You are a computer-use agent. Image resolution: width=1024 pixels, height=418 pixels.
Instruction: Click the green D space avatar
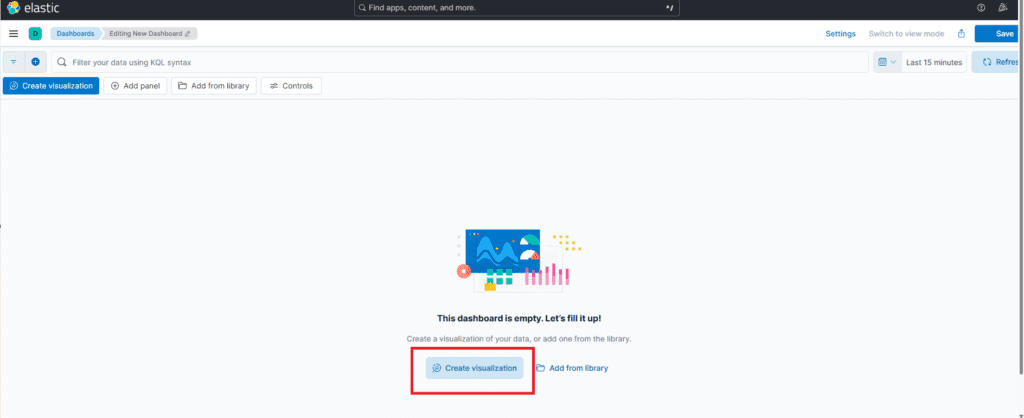(35, 34)
